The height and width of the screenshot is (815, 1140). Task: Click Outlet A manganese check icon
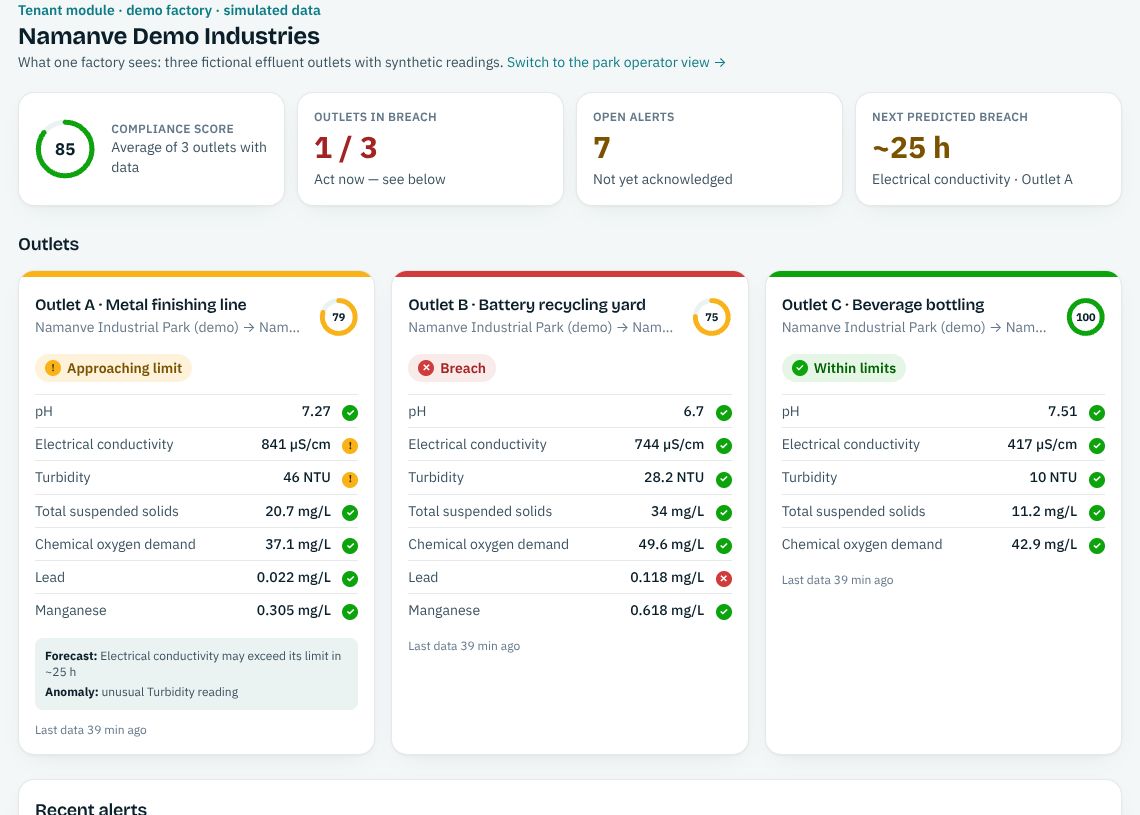click(350, 611)
